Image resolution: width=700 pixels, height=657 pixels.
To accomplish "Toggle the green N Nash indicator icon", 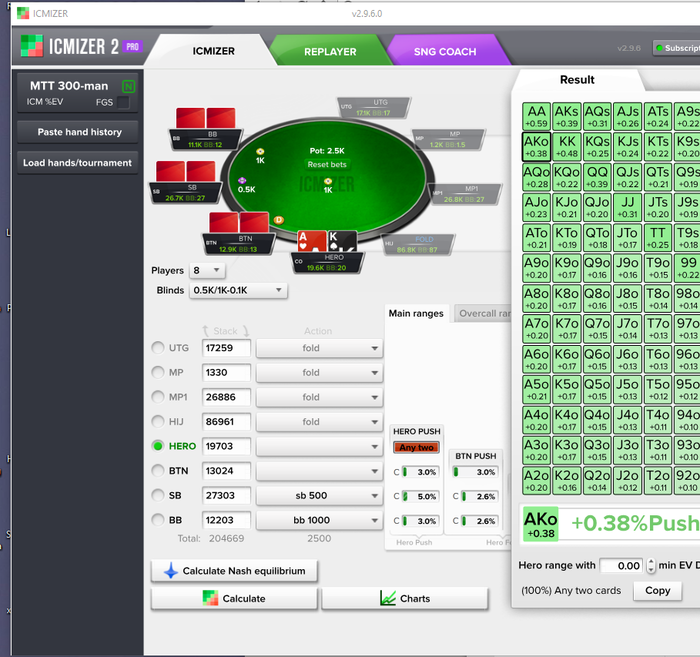I will pos(129,86).
